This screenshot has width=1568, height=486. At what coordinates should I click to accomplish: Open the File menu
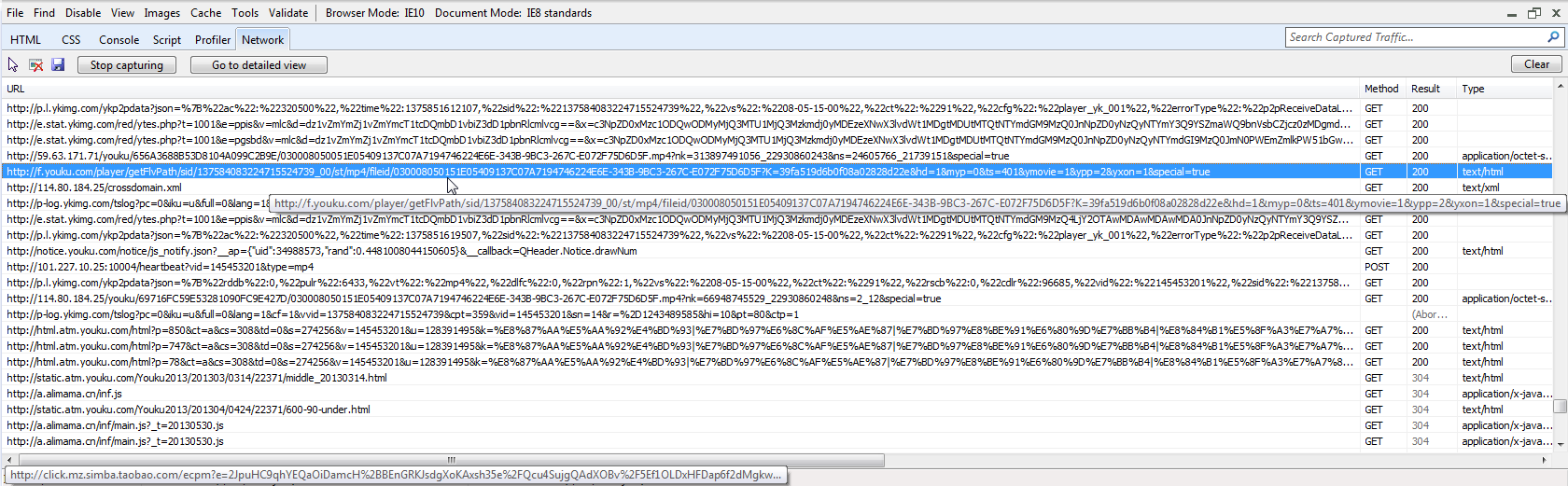(x=15, y=13)
